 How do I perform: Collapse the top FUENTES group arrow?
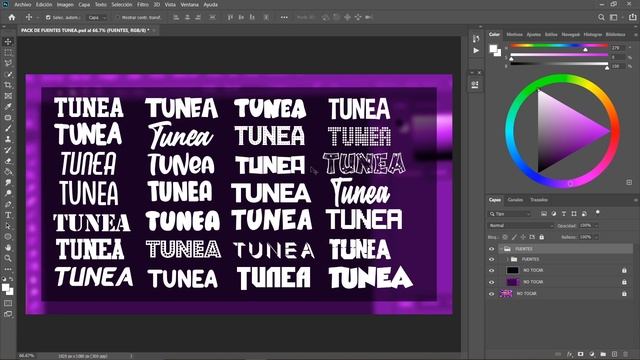coord(501,249)
